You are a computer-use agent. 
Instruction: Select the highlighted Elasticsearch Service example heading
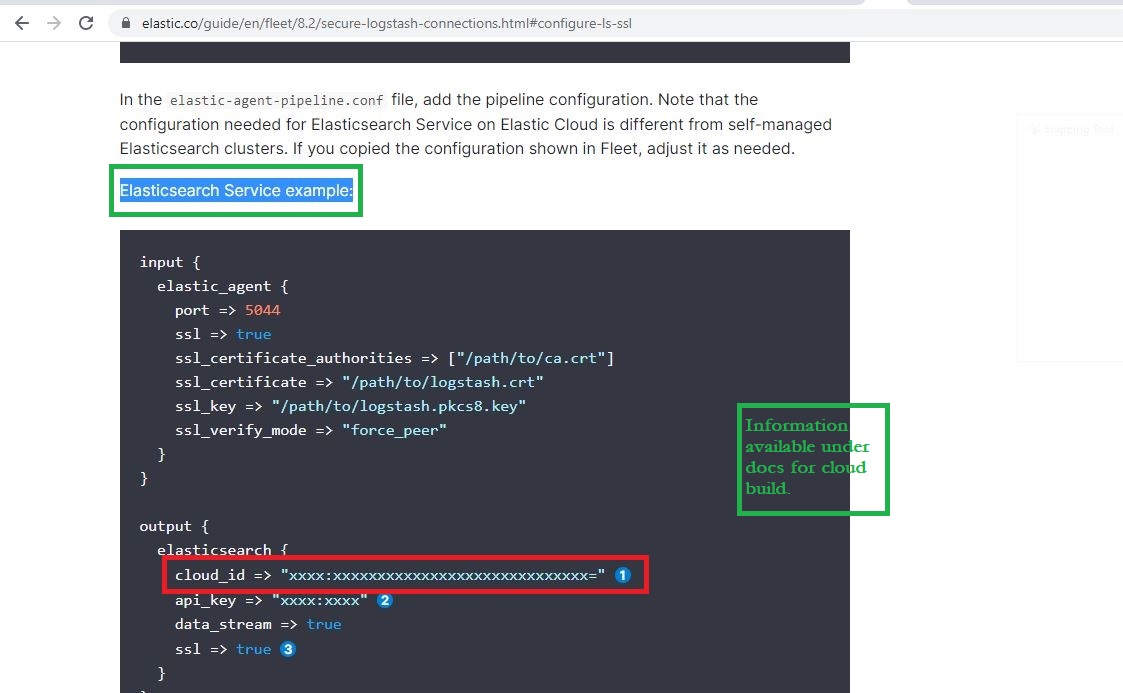tap(235, 190)
